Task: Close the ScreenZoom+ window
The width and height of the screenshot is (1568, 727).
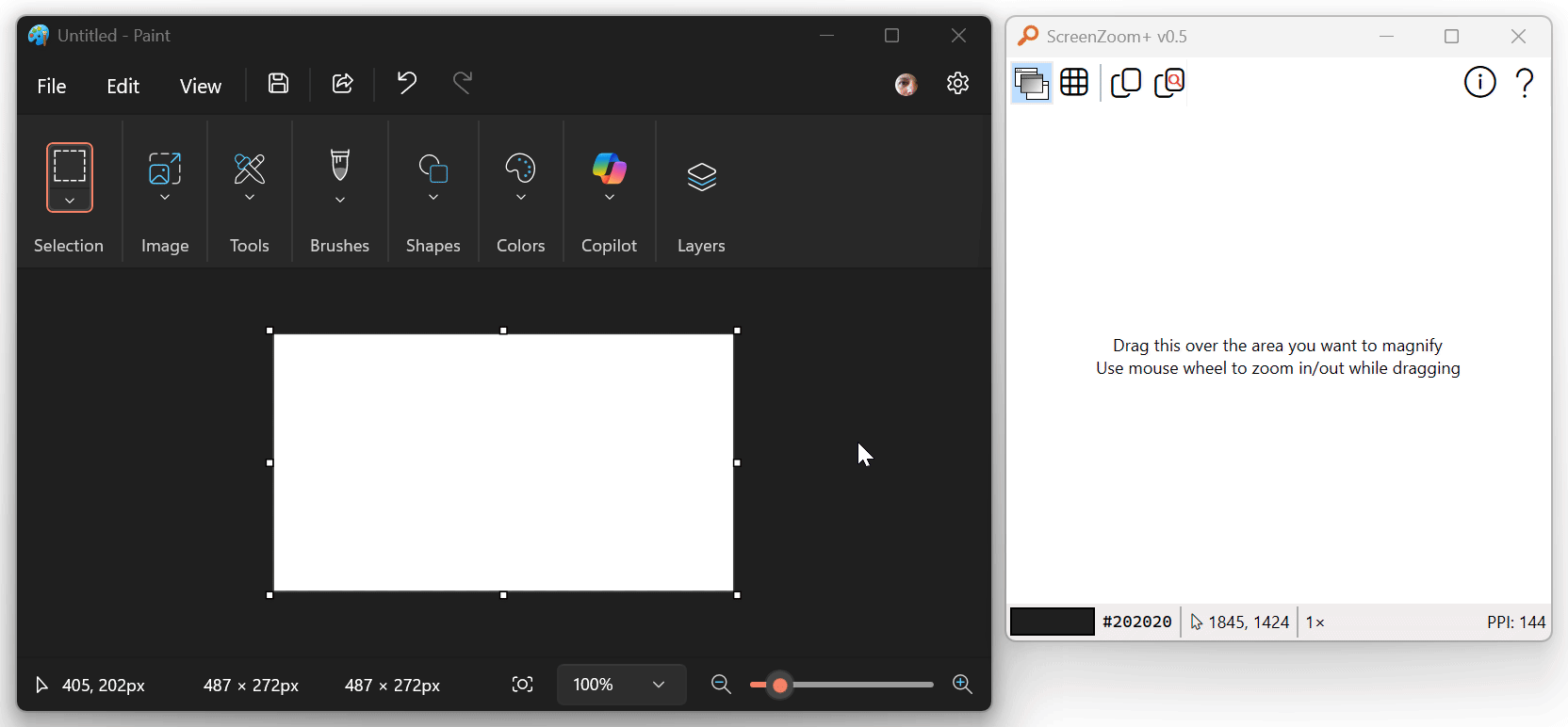Action: pyautogui.click(x=1518, y=36)
